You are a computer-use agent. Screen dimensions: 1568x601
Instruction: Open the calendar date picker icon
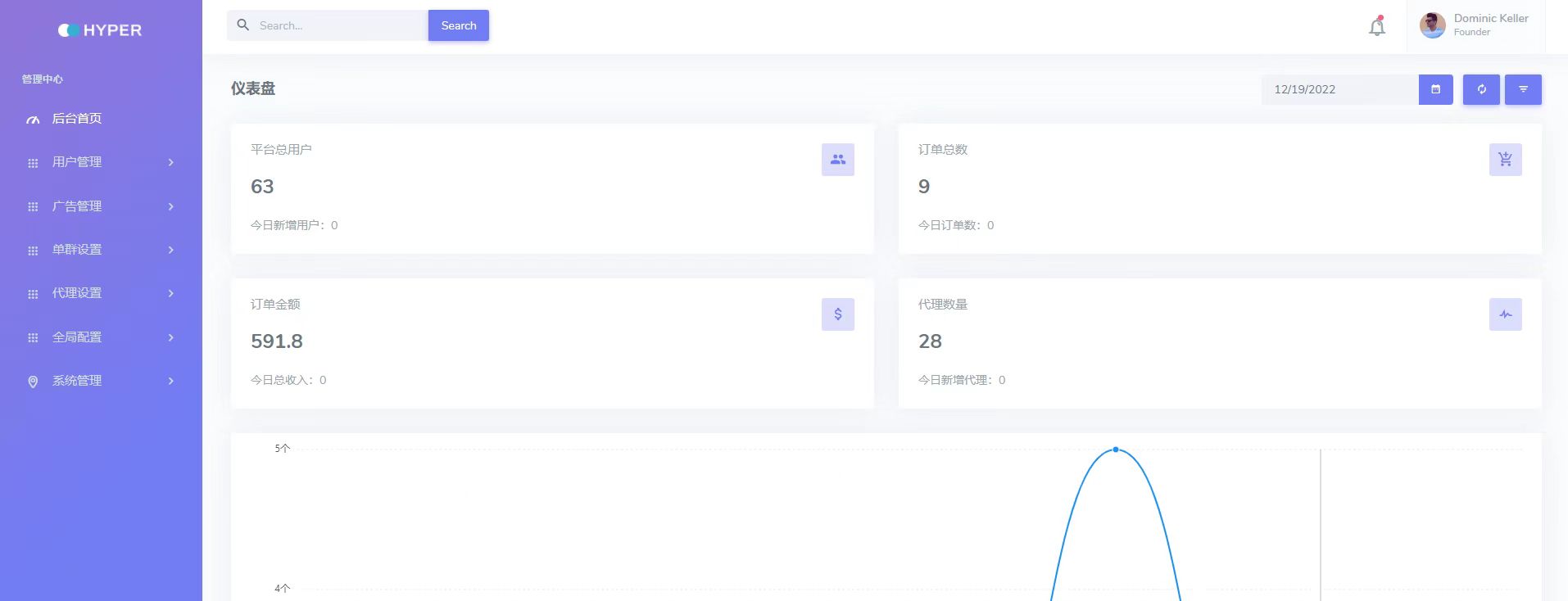1435,89
